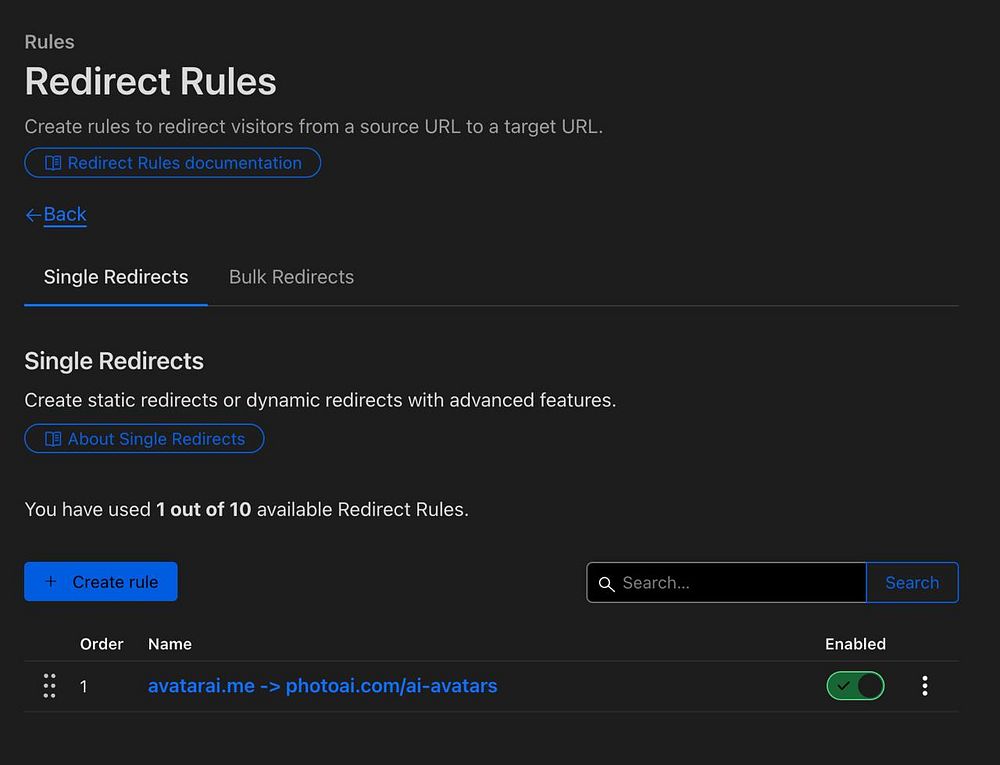This screenshot has width=1000, height=765.
Task: Open the avatarai.me -> photoai.com/ai-avatars rule
Action: (x=322, y=686)
